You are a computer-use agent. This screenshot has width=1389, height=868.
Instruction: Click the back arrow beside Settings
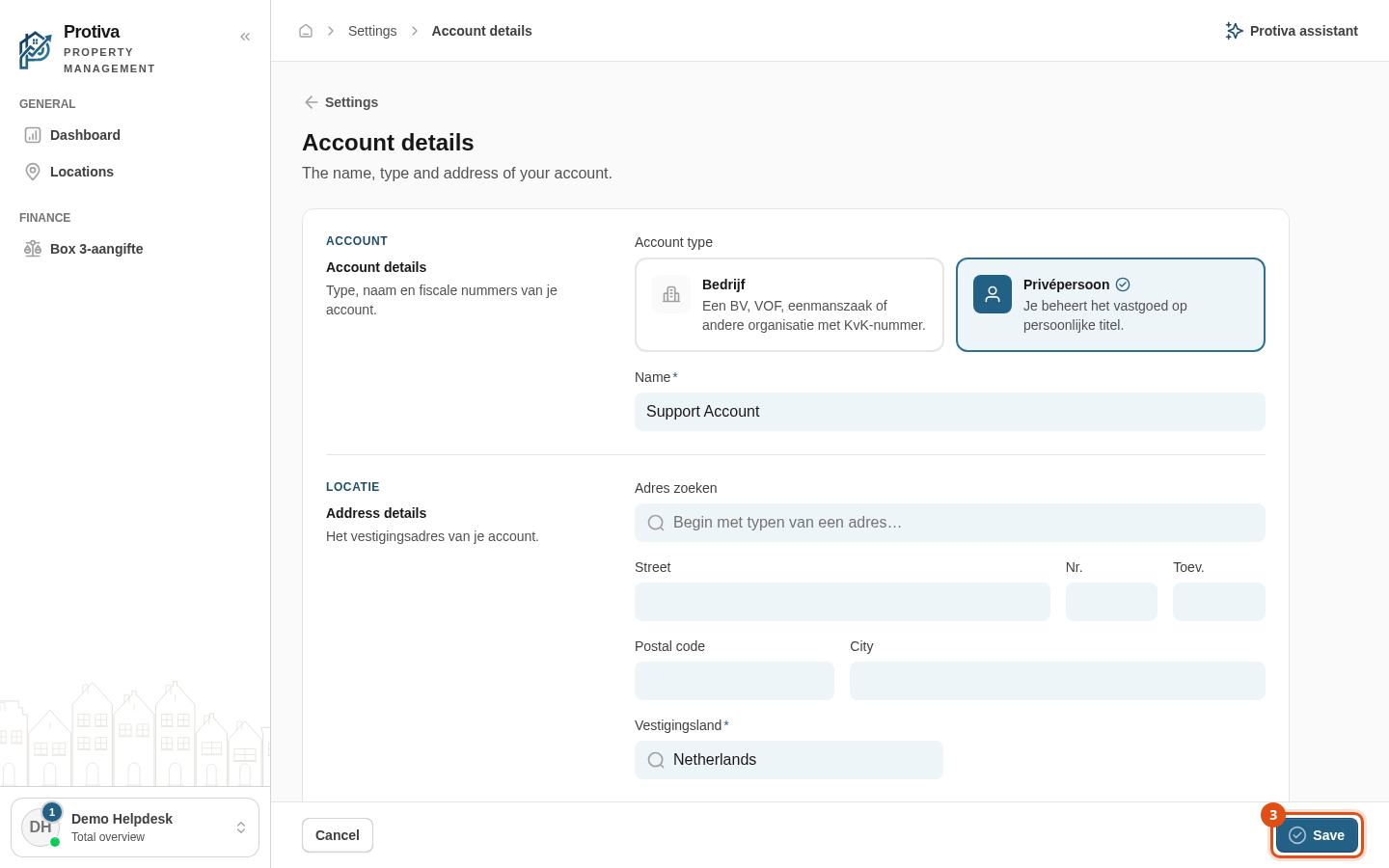click(311, 102)
